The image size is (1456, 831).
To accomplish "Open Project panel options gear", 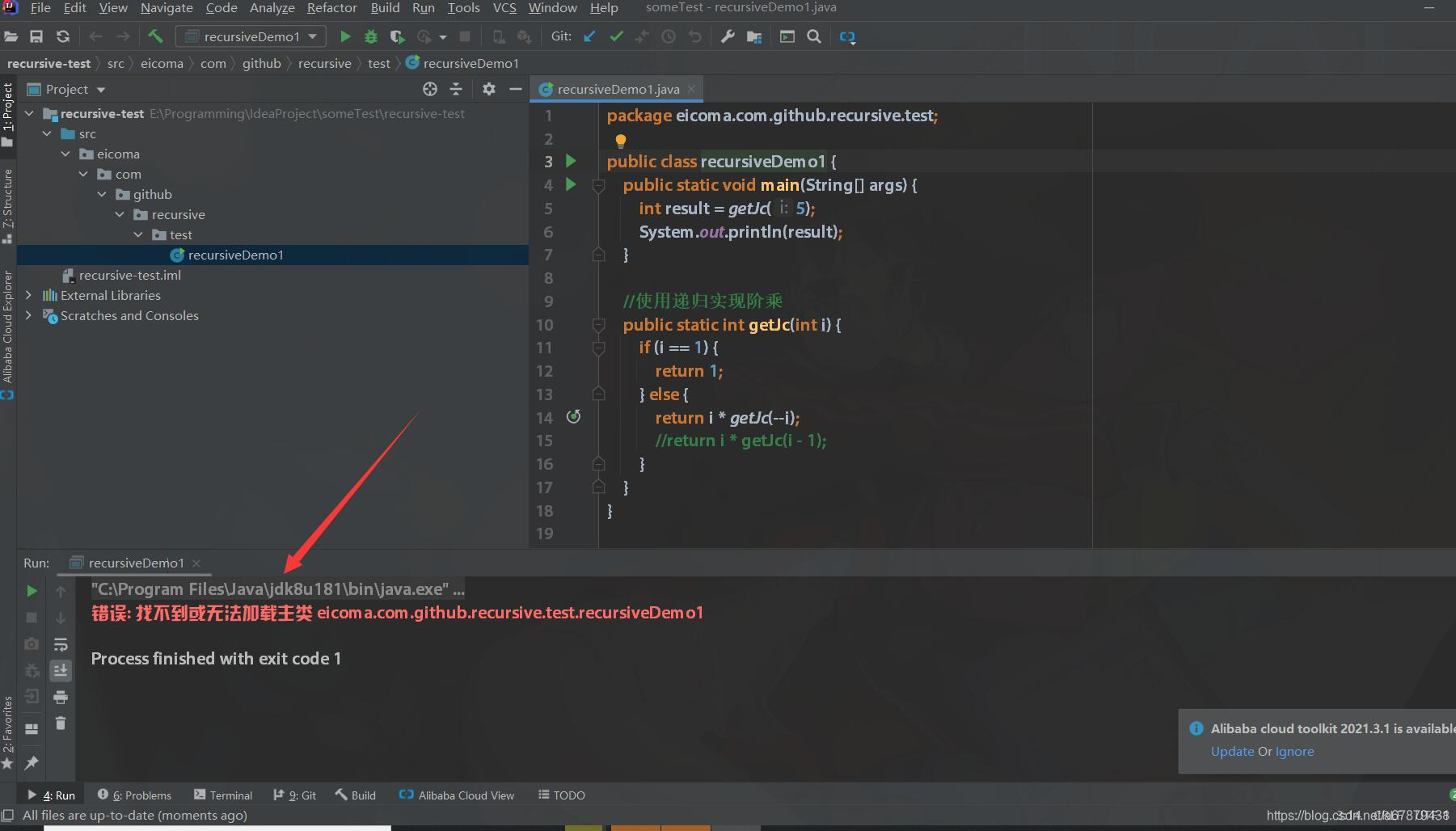I will pos(489,89).
